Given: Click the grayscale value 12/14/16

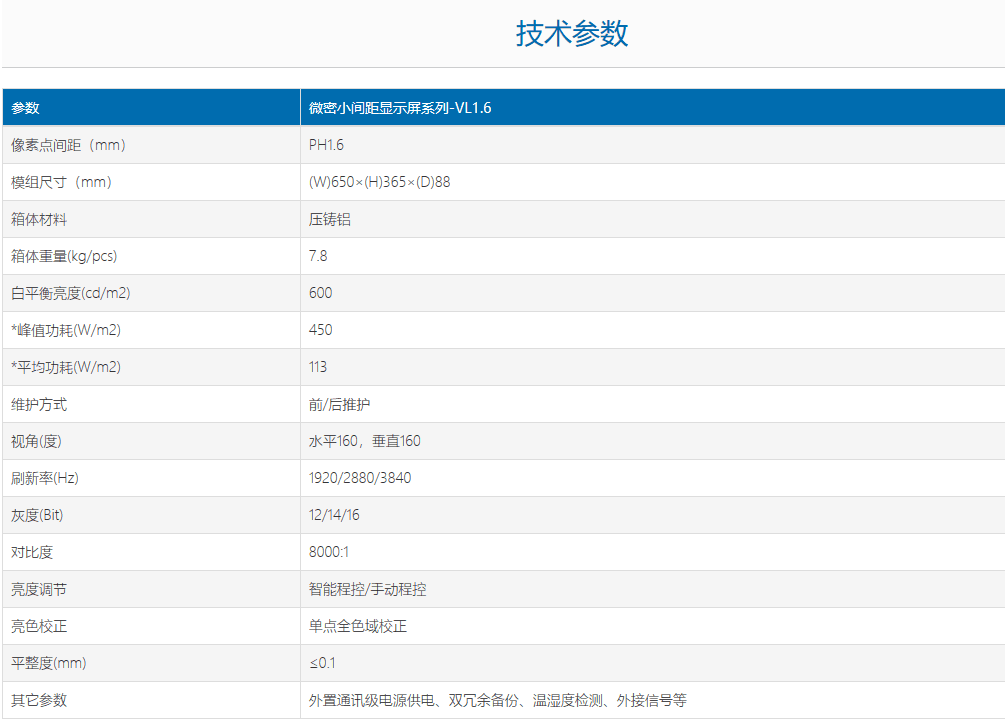Looking at the screenshot, I should tap(334, 515).
